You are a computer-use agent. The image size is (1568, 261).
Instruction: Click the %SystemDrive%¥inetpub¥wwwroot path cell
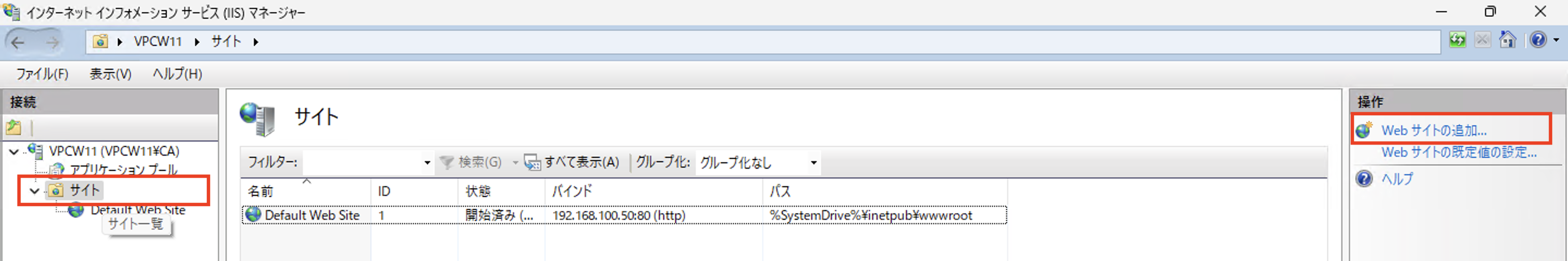(871, 215)
